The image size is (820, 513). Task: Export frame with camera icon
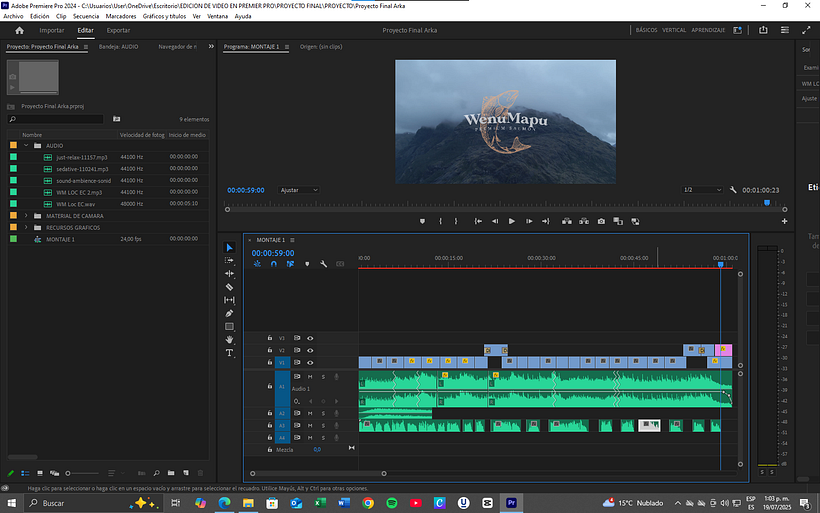601,221
